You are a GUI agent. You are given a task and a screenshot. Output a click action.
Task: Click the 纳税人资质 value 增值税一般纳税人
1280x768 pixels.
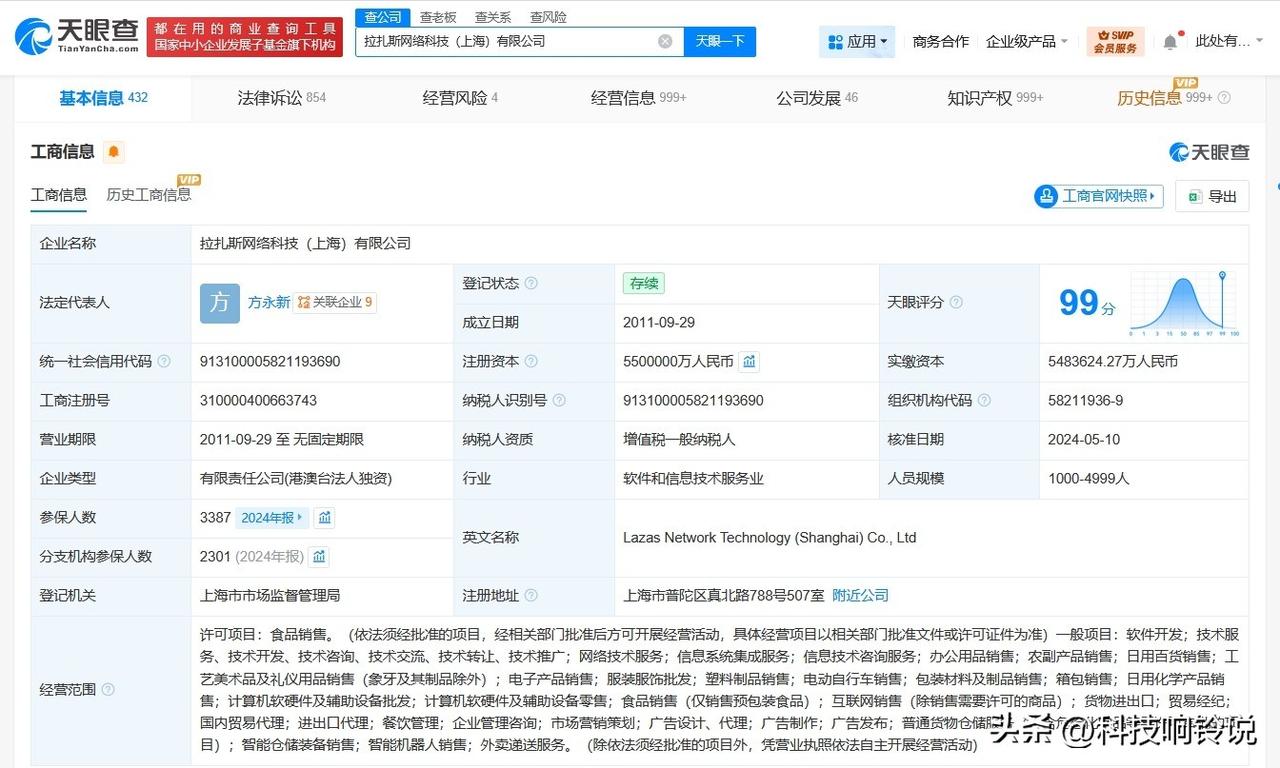679,439
